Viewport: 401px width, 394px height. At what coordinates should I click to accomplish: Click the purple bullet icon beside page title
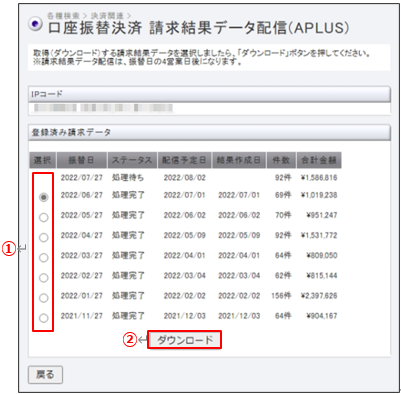coord(35,24)
